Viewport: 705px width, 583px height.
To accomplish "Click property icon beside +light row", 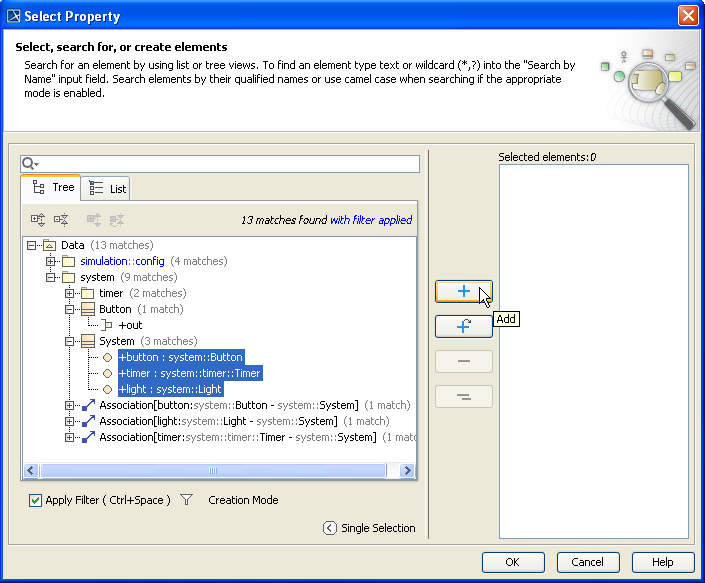I will coord(107,389).
